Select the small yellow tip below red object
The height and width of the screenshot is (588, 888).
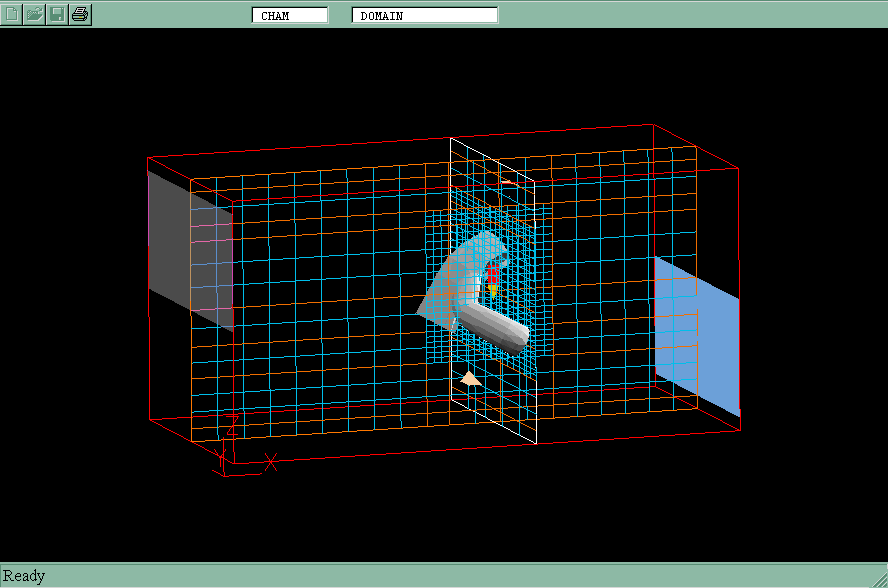(492, 290)
